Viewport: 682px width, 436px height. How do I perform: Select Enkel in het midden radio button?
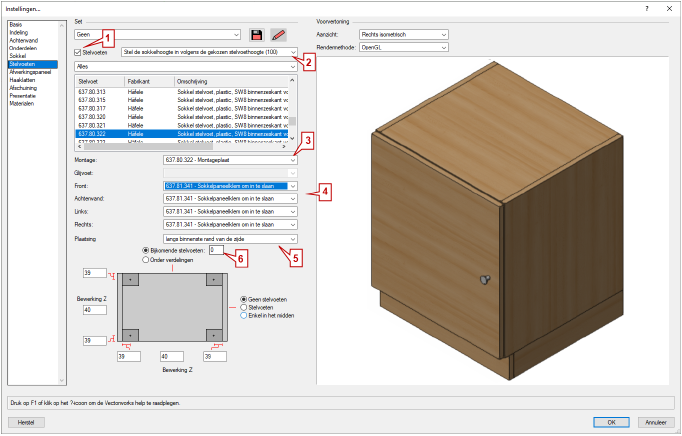244,315
